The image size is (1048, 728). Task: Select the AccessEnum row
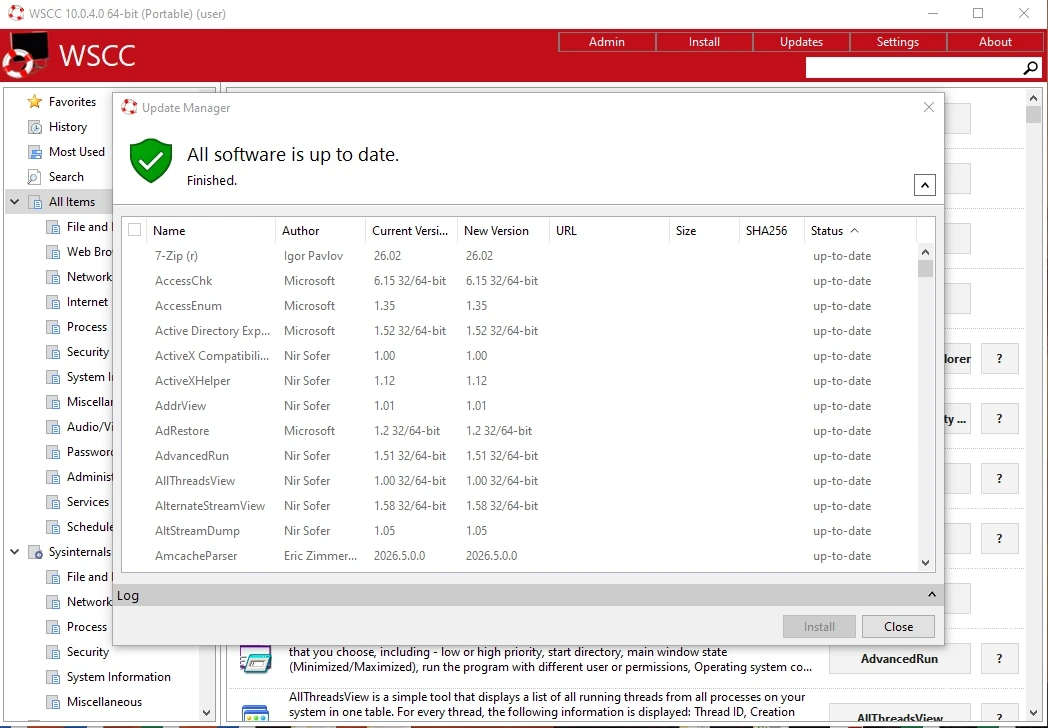click(x=519, y=306)
